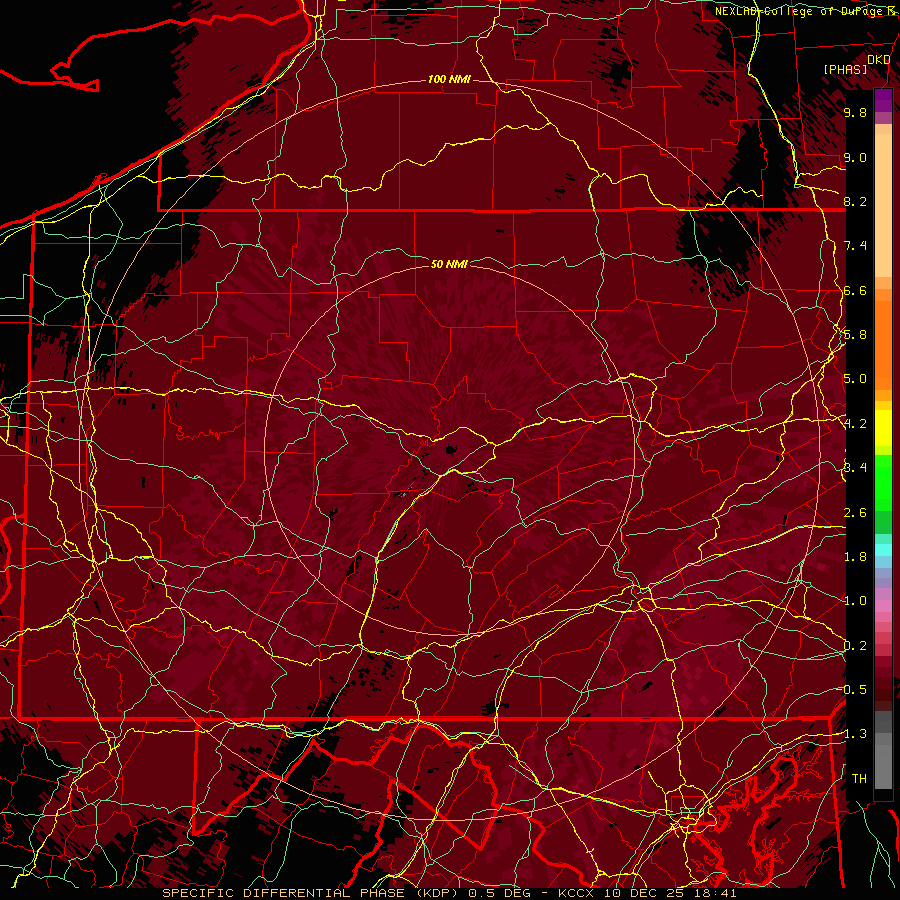Click the 1.0 legend value

pos(855,601)
